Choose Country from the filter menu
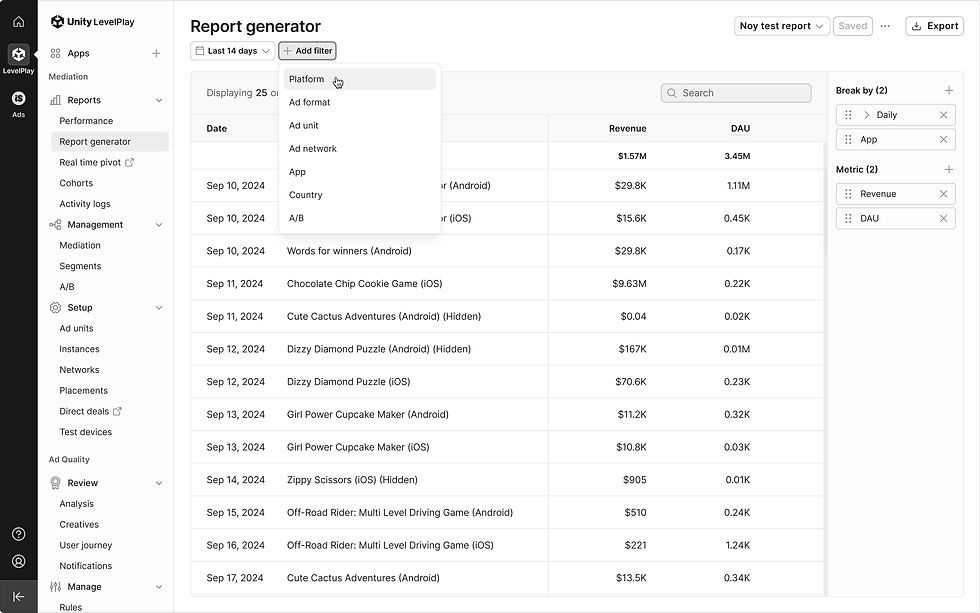The image size is (980, 613). pos(359,195)
